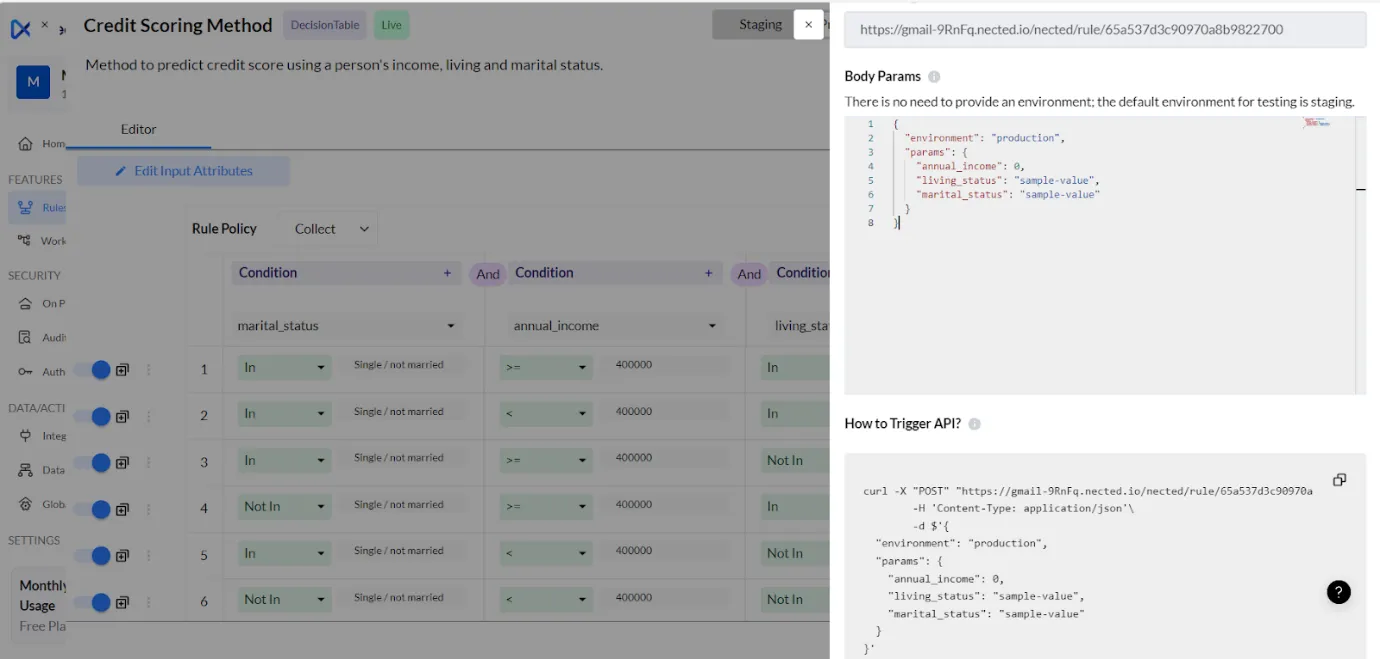1380x659 pixels.
Task: Toggle the enable switch for row 6
Action: click(93, 602)
